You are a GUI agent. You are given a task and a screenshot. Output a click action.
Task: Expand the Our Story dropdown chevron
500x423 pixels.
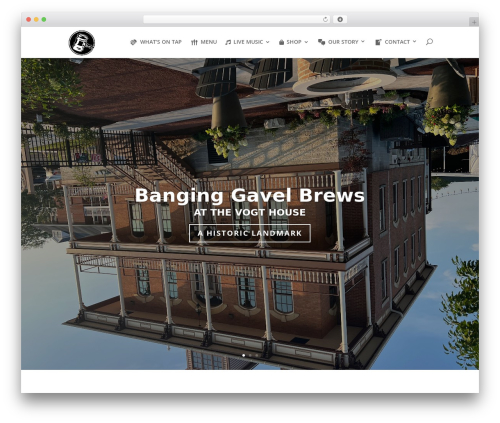(x=363, y=42)
